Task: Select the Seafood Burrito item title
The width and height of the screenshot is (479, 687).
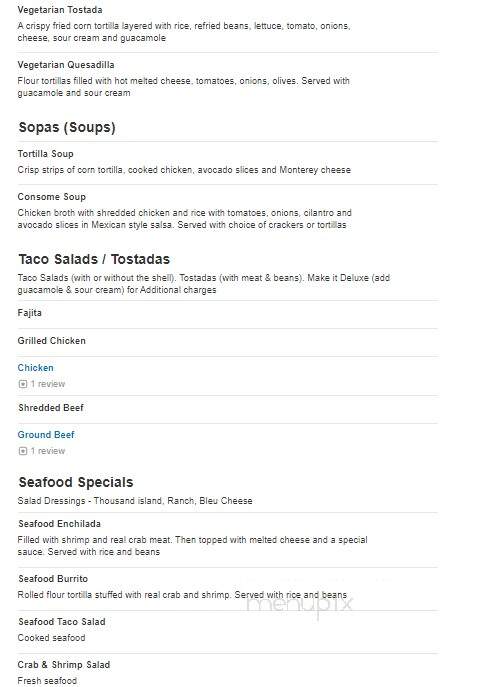Action: click(53, 579)
